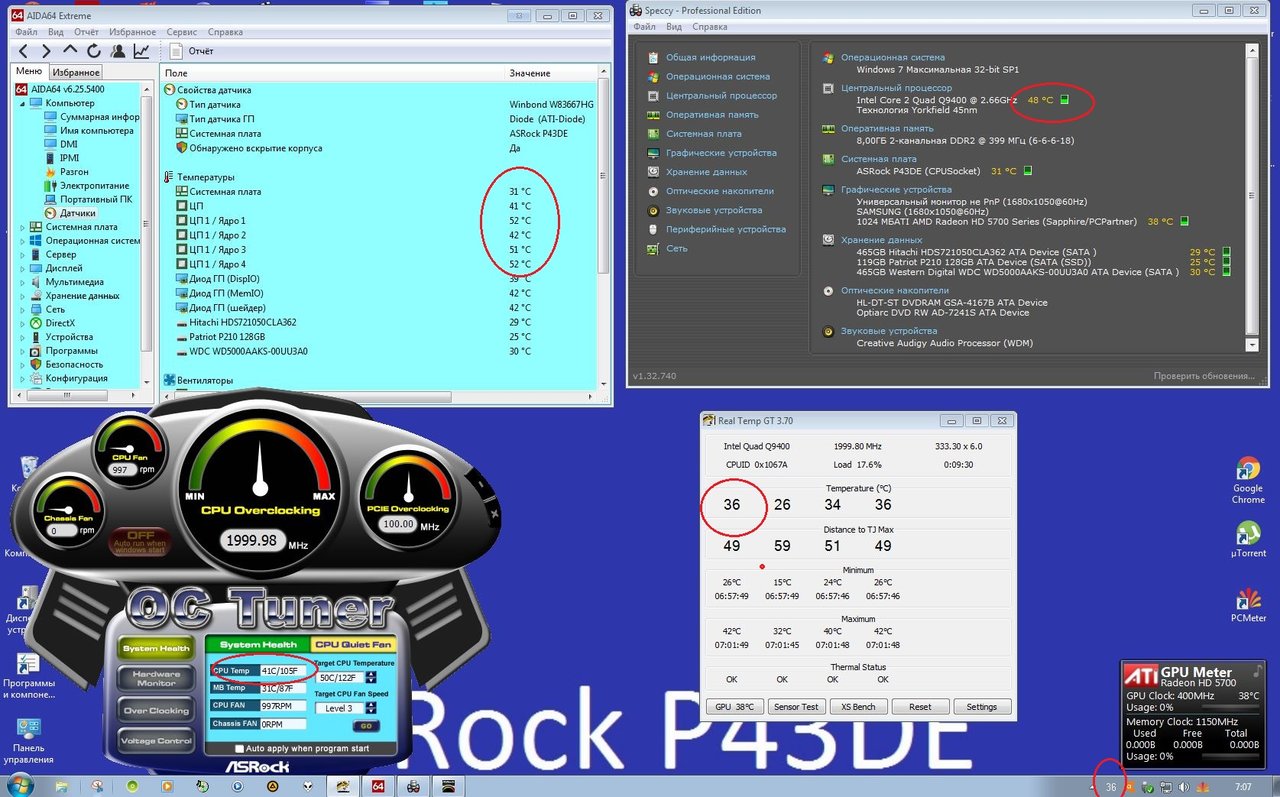Expand the Безопасность tree node
Image resolution: width=1280 pixels, height=797 pixels.
click(x=23, y=365)
